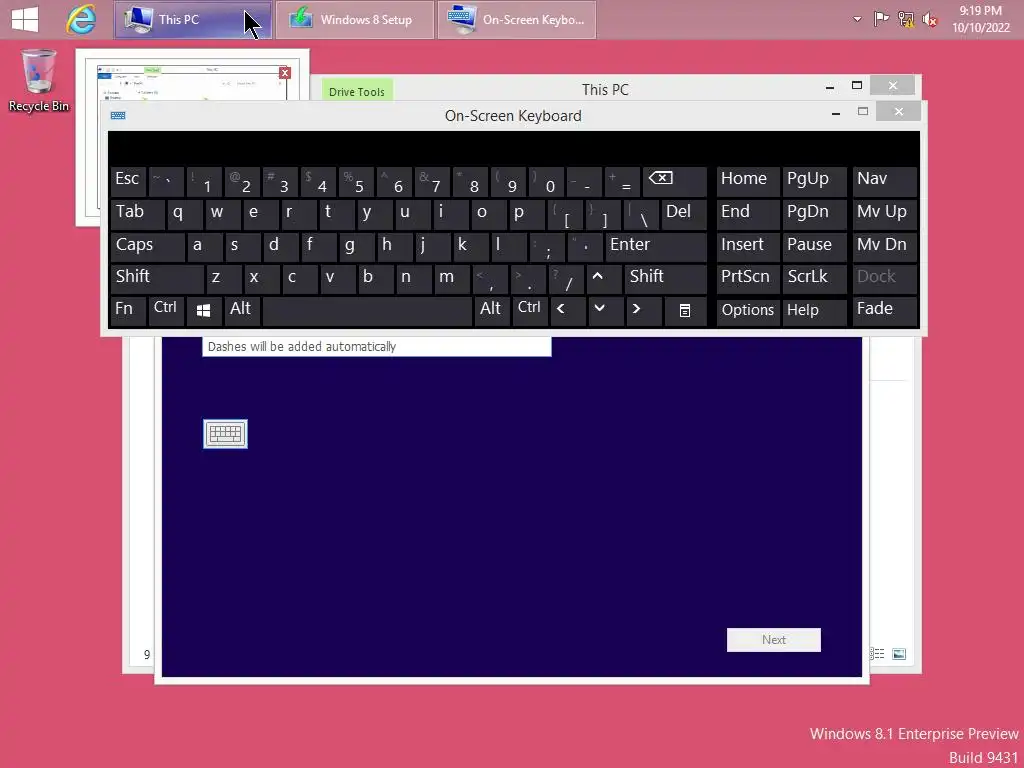
Task: Show hidden tray icons arrow
Action: point(857,20)
